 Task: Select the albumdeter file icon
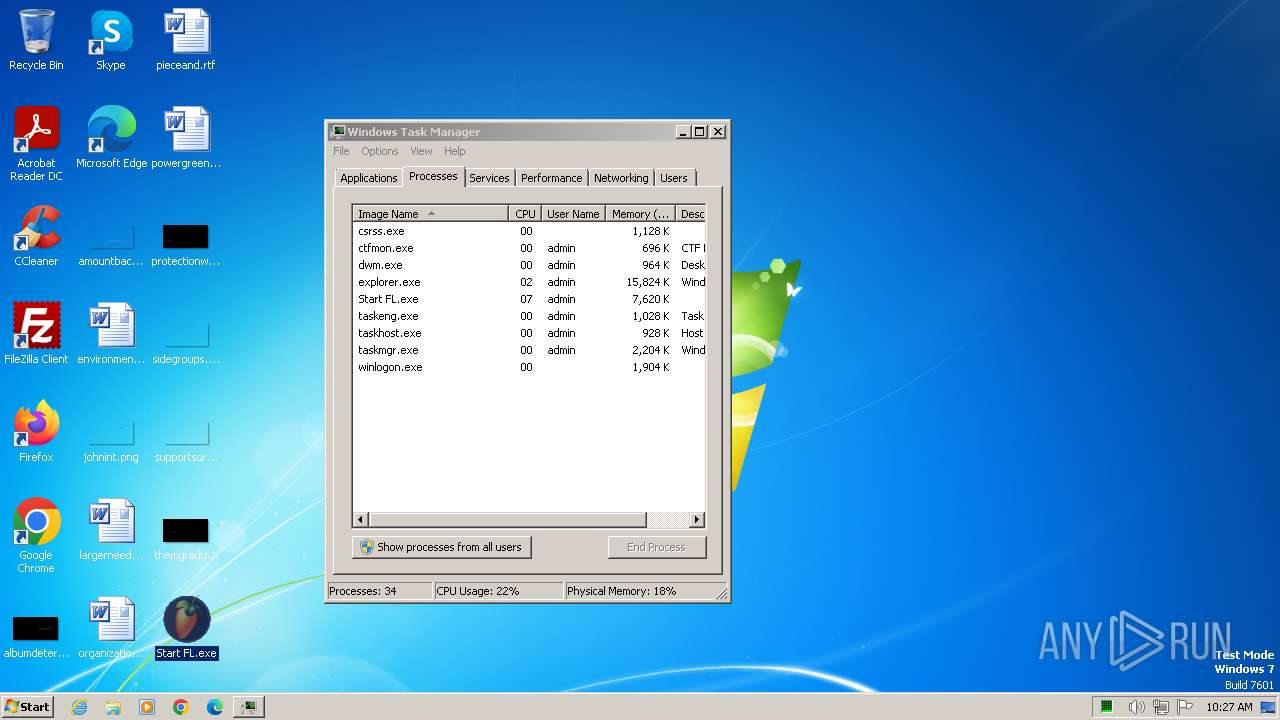[x=36, y=637]
